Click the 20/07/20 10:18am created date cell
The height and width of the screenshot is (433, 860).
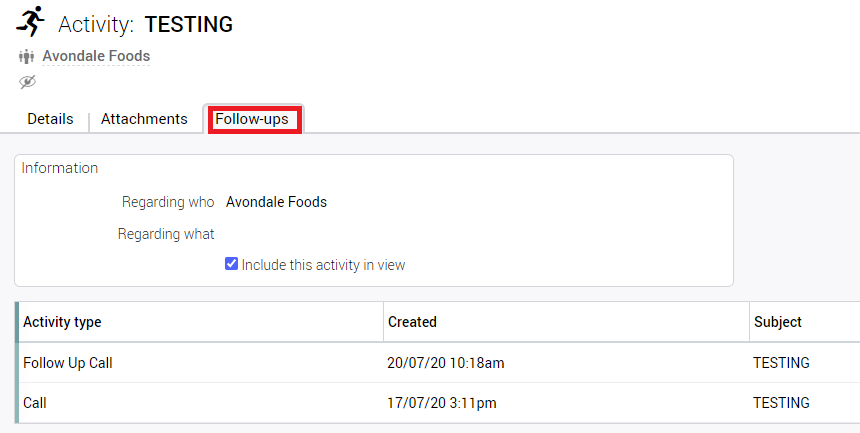(x=446, y=363)
